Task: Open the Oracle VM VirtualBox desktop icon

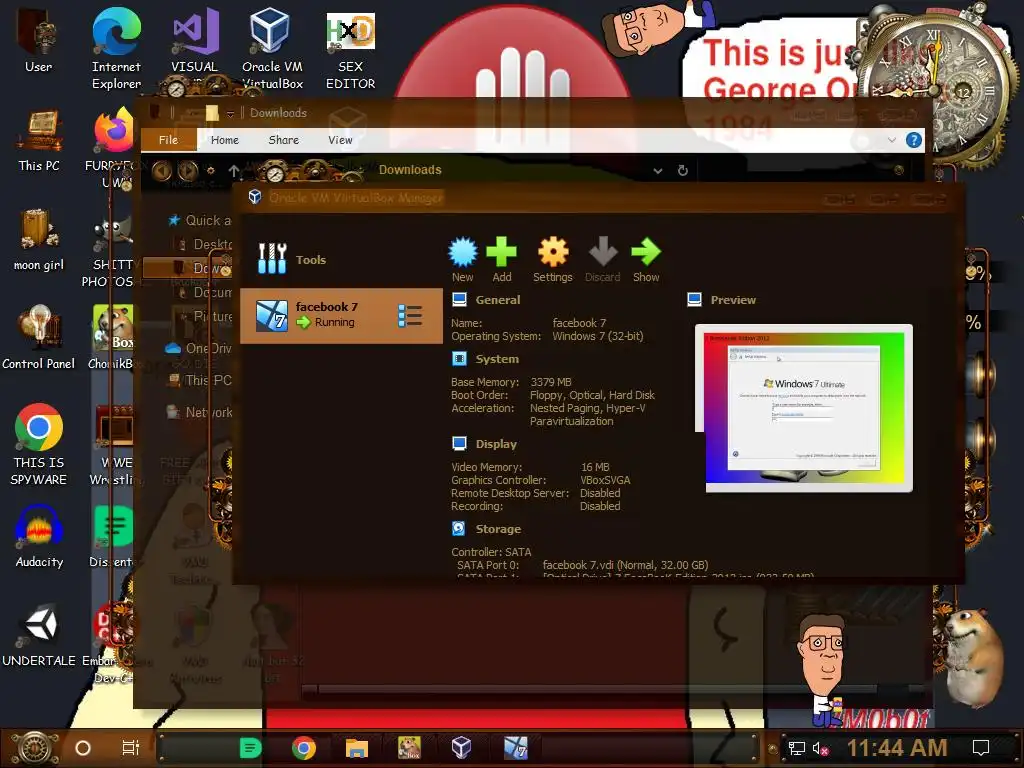Action: click(x=272, y=48)
